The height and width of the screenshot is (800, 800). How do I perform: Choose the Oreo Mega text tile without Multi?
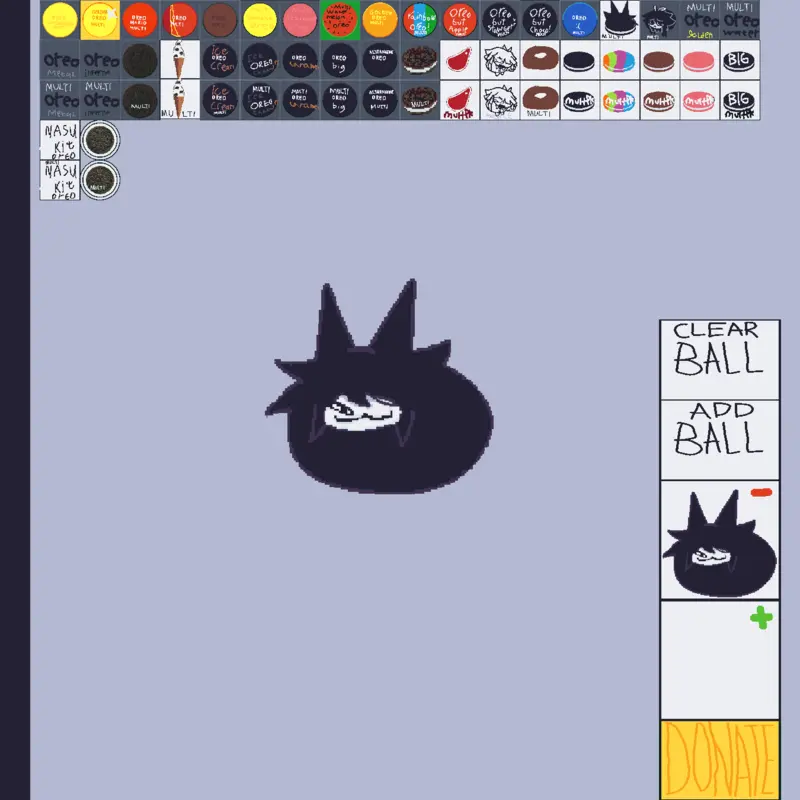(x=60, y=60)
